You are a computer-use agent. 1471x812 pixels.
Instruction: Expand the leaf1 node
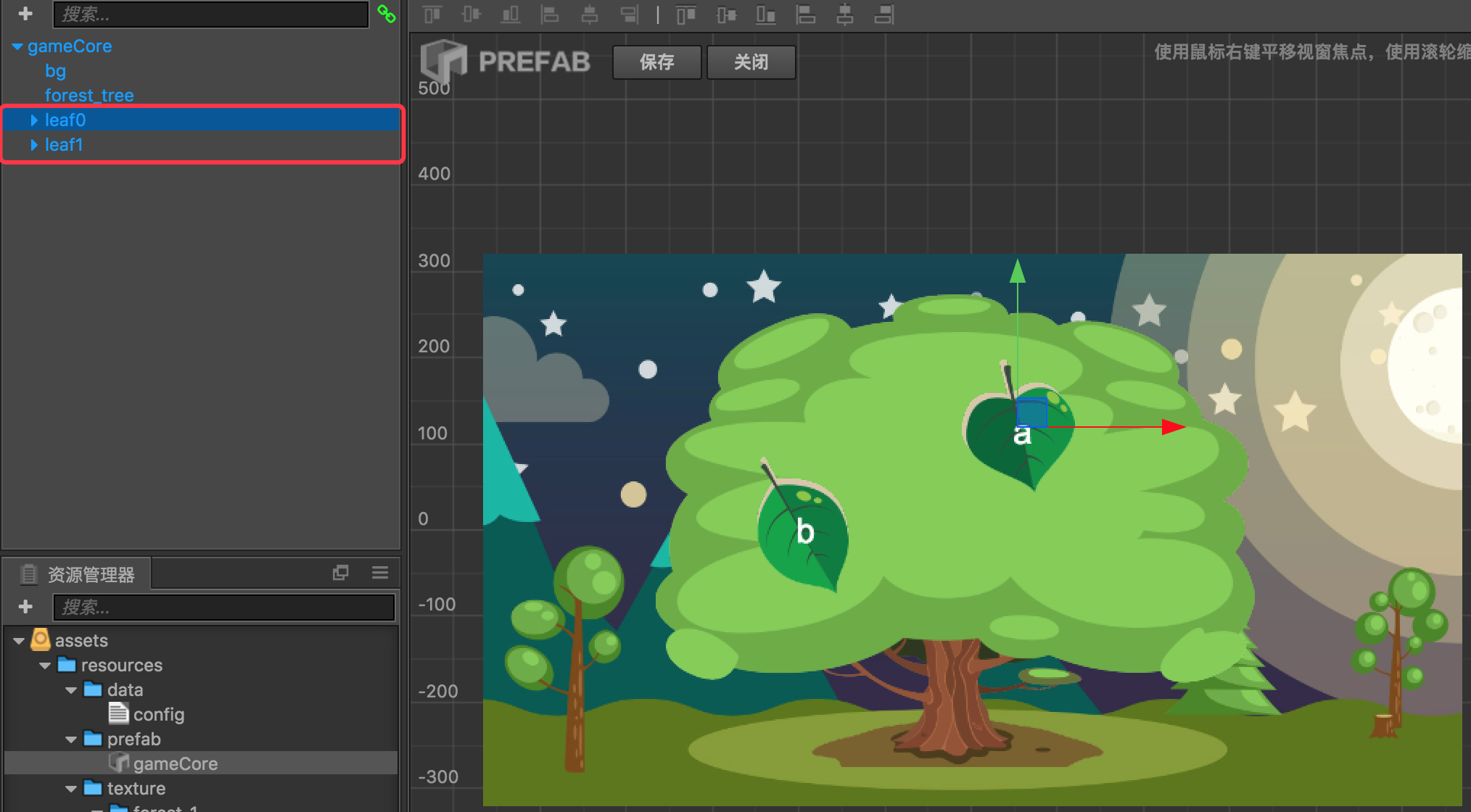click(x=33, y=145)
